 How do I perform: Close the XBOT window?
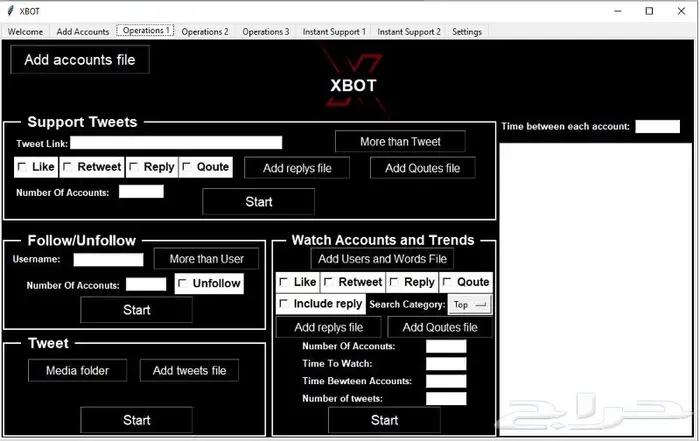click(x=681, y=11)
